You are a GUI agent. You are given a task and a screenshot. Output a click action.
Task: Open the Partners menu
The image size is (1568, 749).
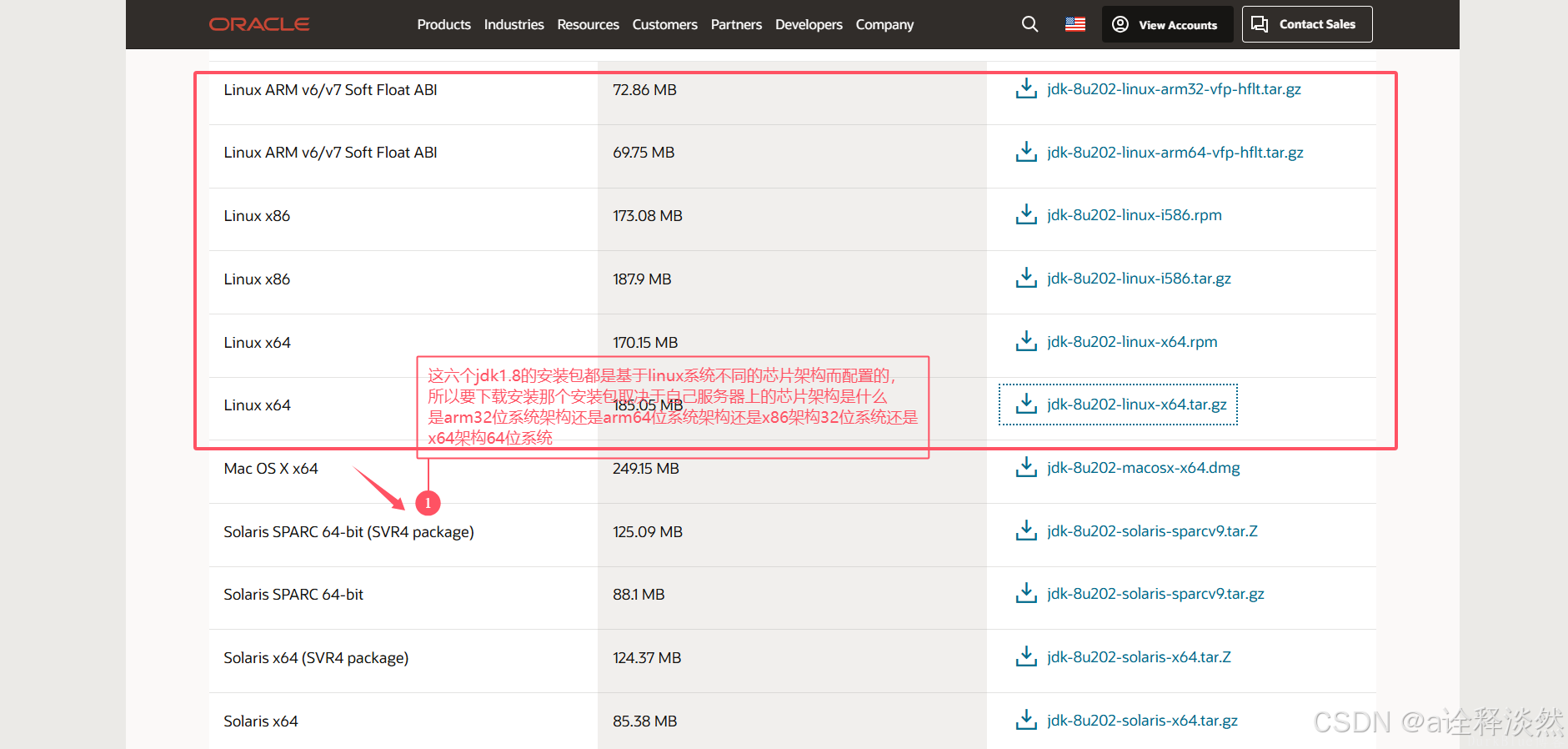click(736, 25)
